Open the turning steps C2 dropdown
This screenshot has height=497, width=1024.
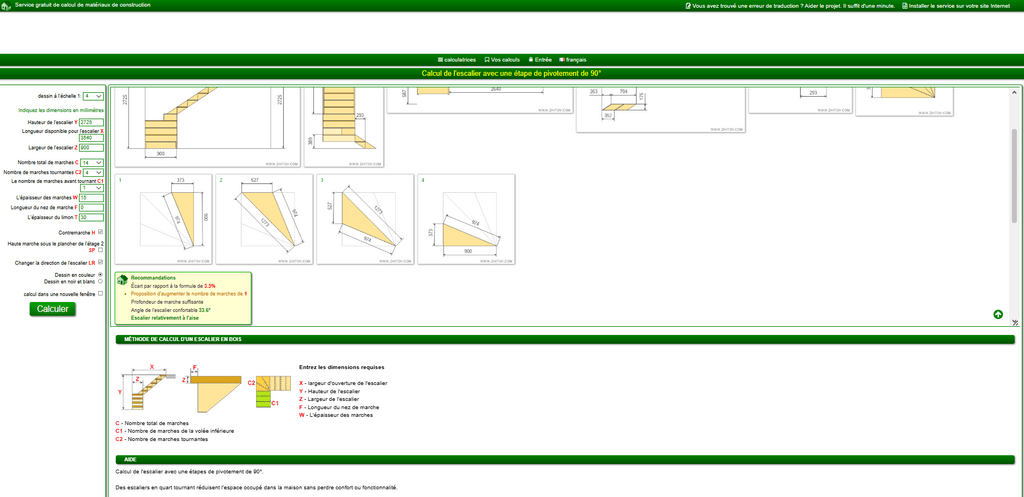click(93, 172)
